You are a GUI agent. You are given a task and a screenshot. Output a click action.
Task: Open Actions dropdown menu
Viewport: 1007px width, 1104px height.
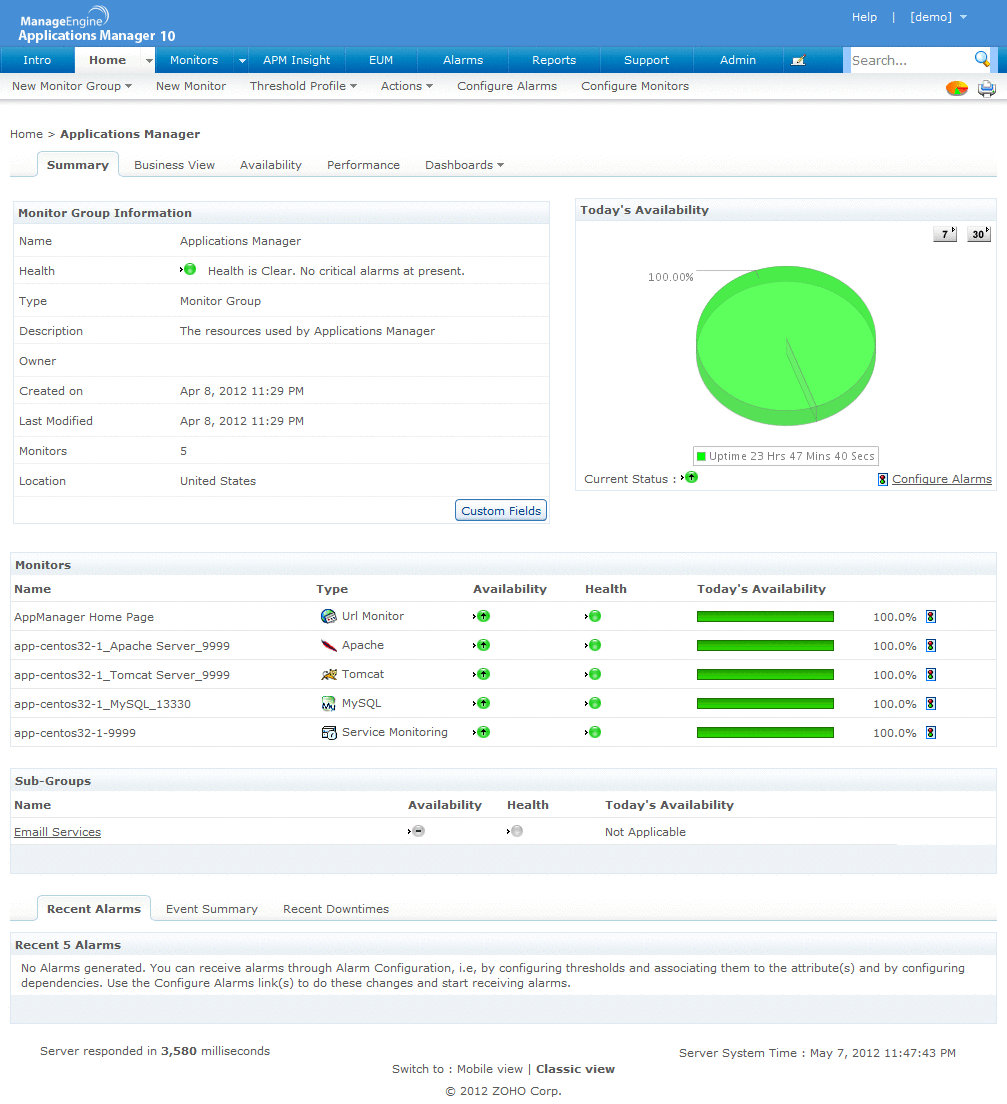[x=407, y=86]
